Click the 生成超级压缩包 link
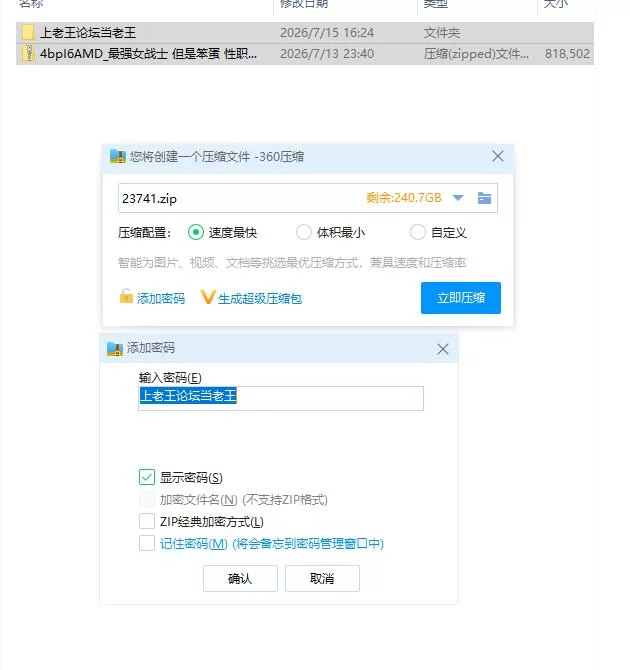 [260, 298]
